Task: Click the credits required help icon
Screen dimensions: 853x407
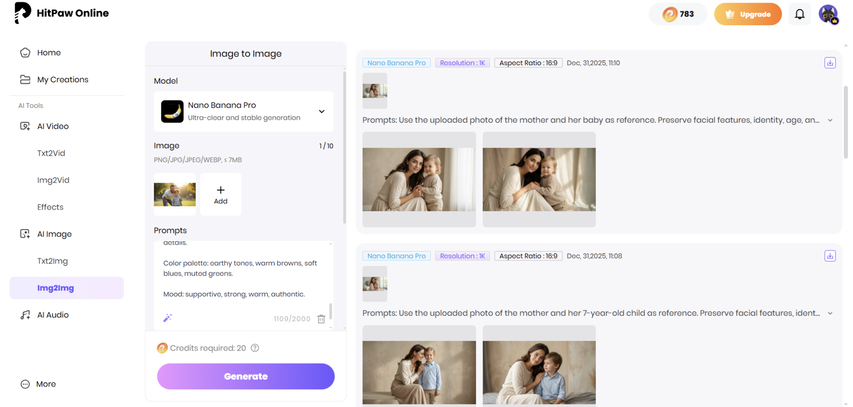Action: tap(255, 348)
